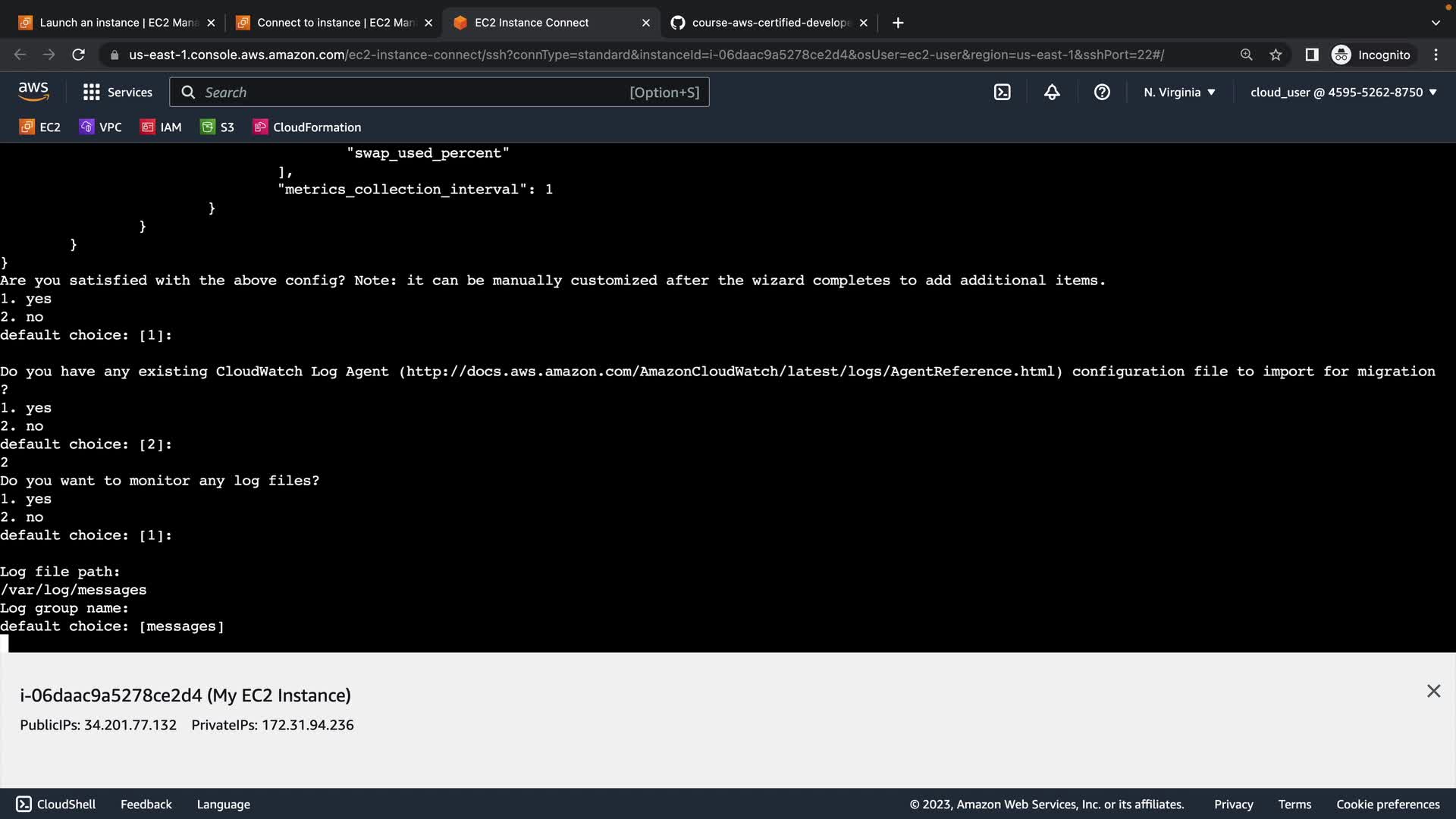Open the S3 shortcut in favorites bar
Image resolution: width=1456 pixels, height=819 pixels.
pyautogui.click(x=218, y=127)
